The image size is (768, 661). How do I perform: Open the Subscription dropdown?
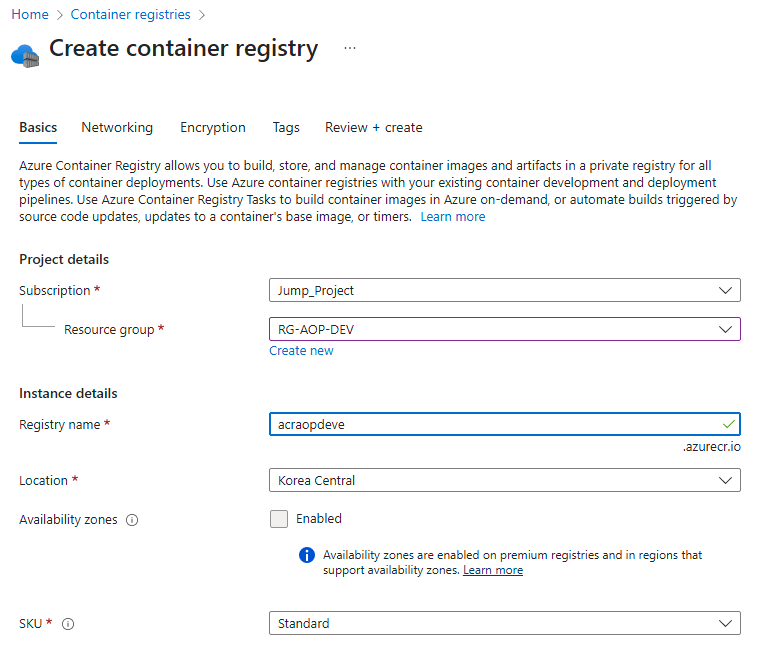[504, 290]
